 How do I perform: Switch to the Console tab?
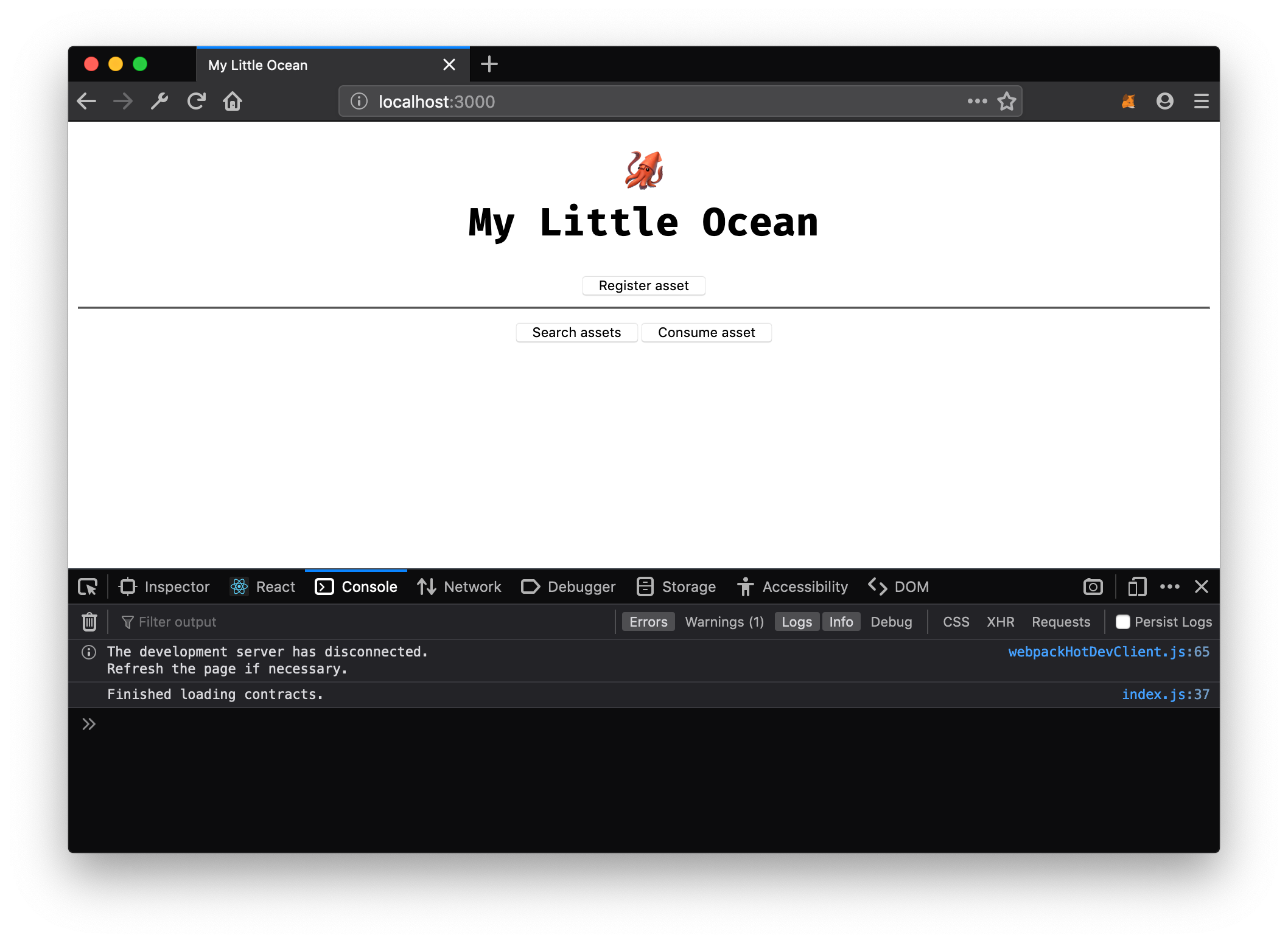click(356, 587)
